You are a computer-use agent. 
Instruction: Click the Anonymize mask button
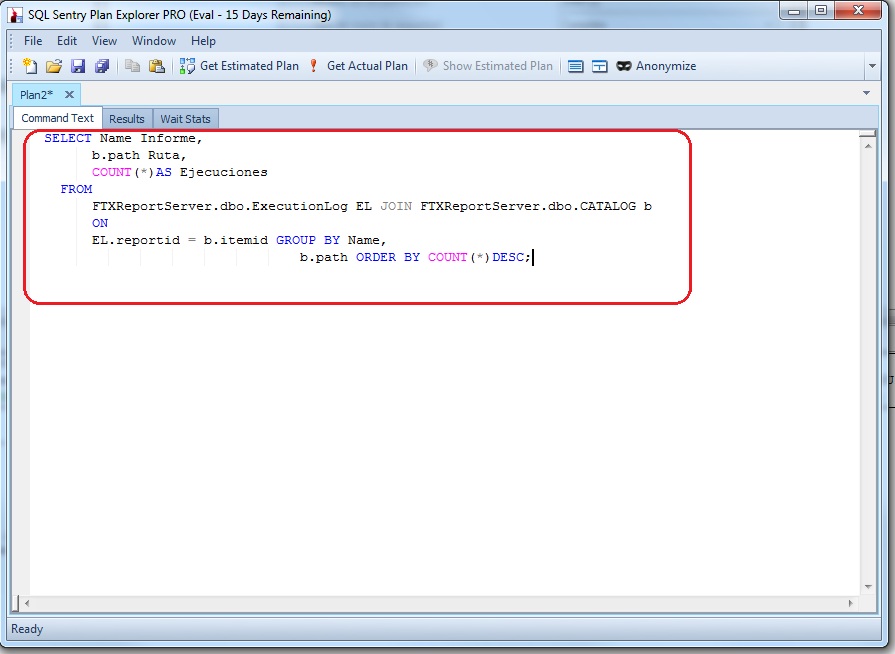(656, 66)
